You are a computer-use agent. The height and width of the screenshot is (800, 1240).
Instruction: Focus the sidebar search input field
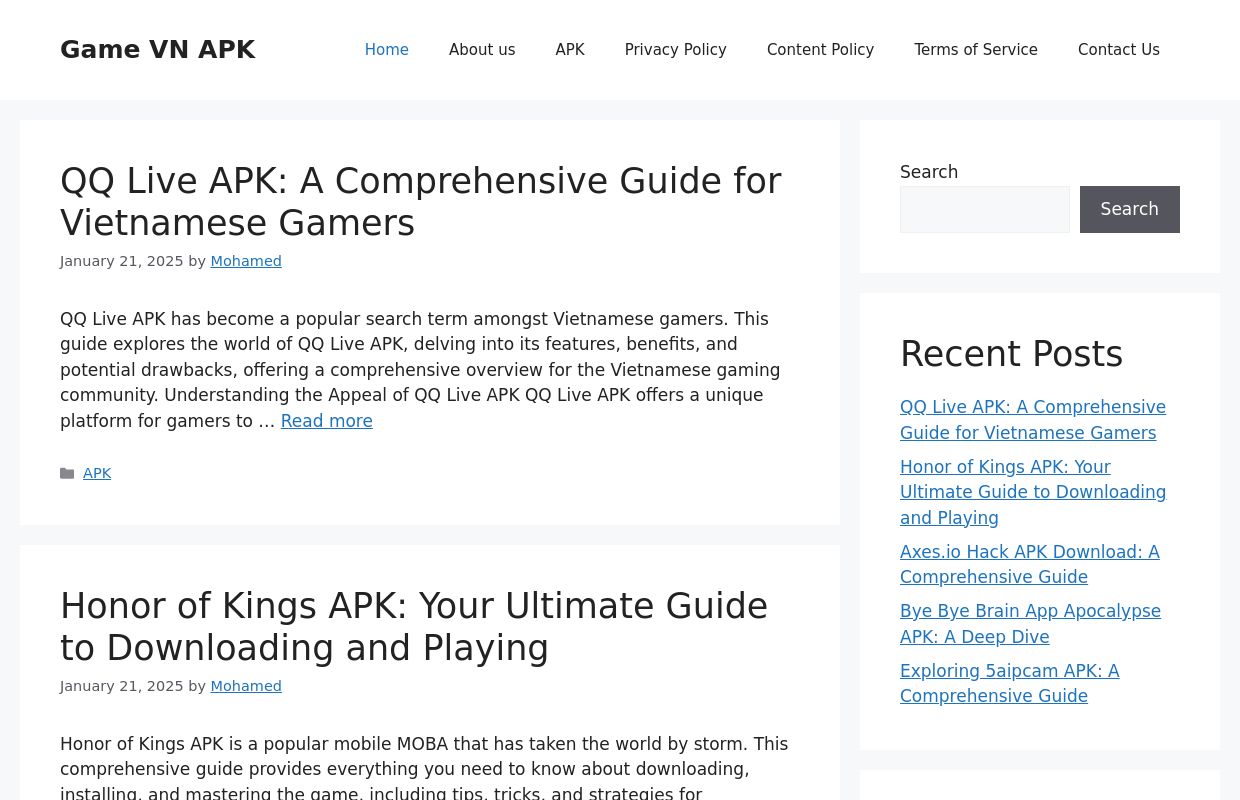(984, 209)
